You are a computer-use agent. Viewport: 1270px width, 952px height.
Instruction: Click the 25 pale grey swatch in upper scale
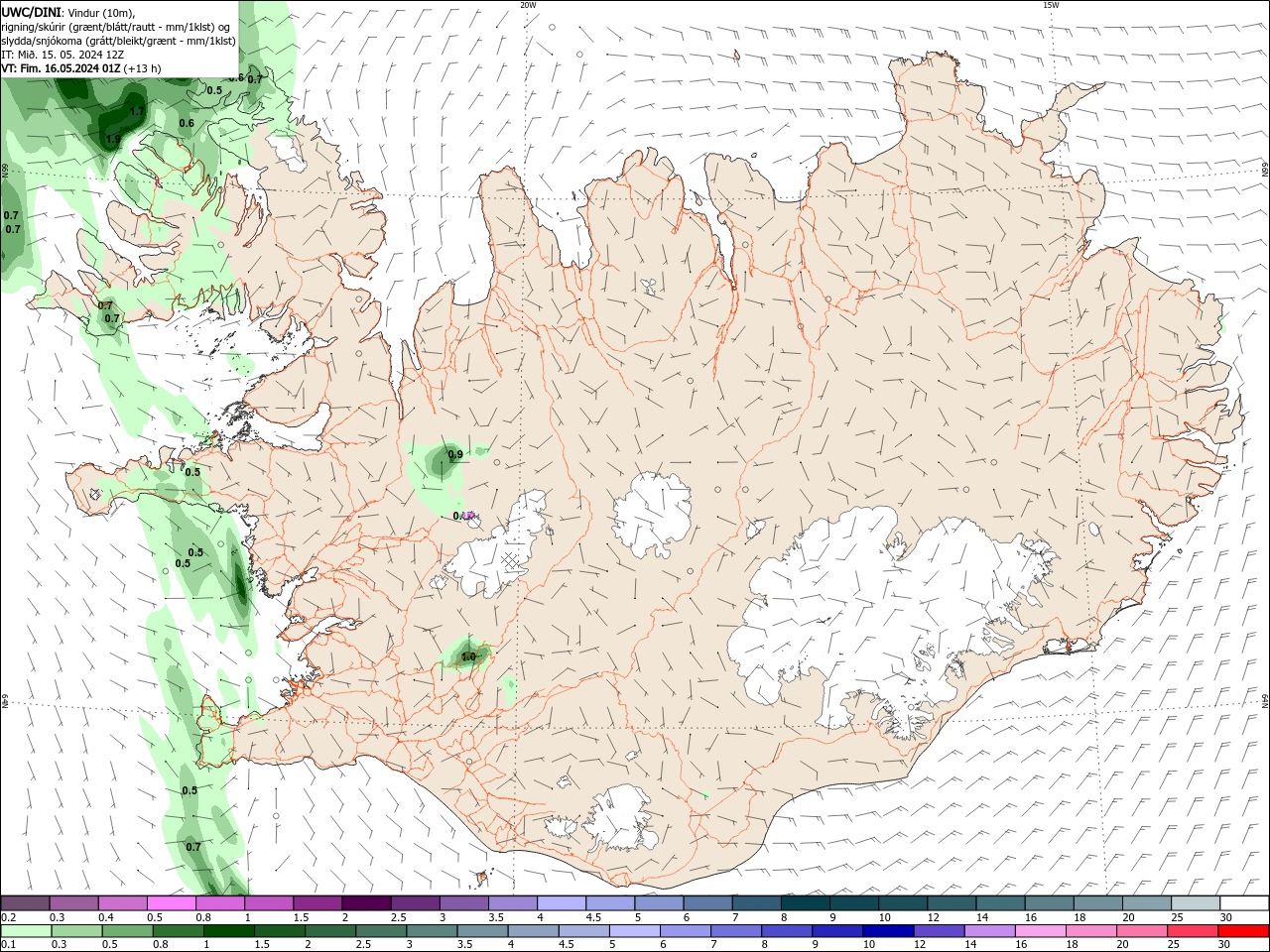click(x=1196, y=903)
